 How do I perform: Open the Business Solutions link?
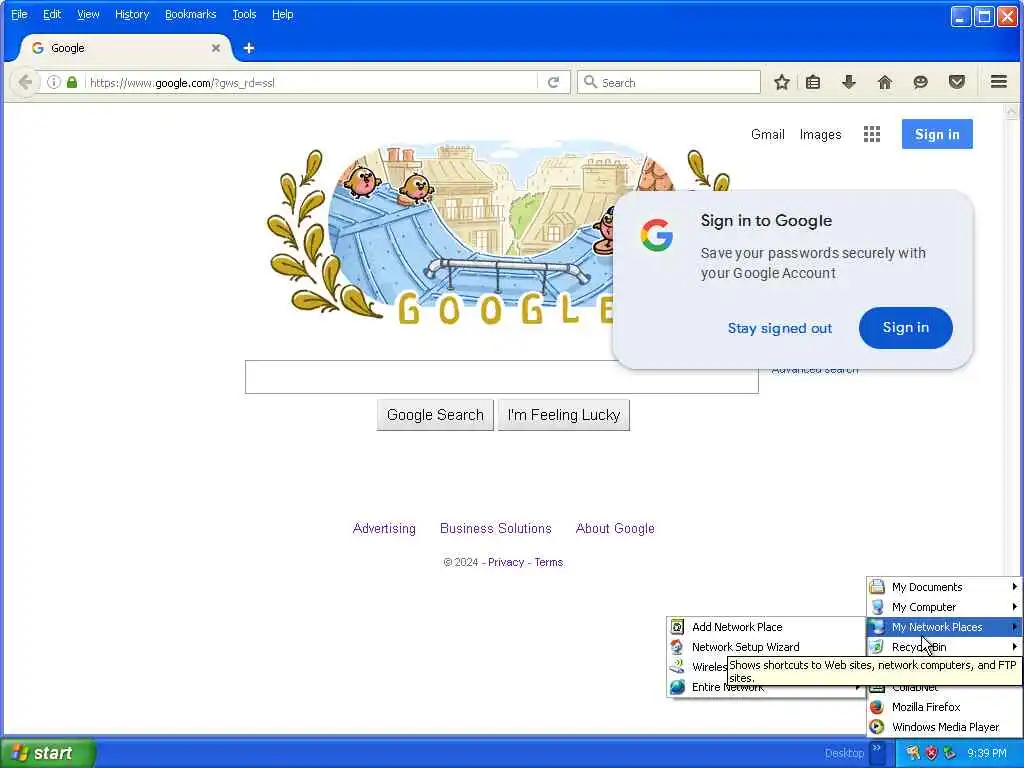[496, 528]
